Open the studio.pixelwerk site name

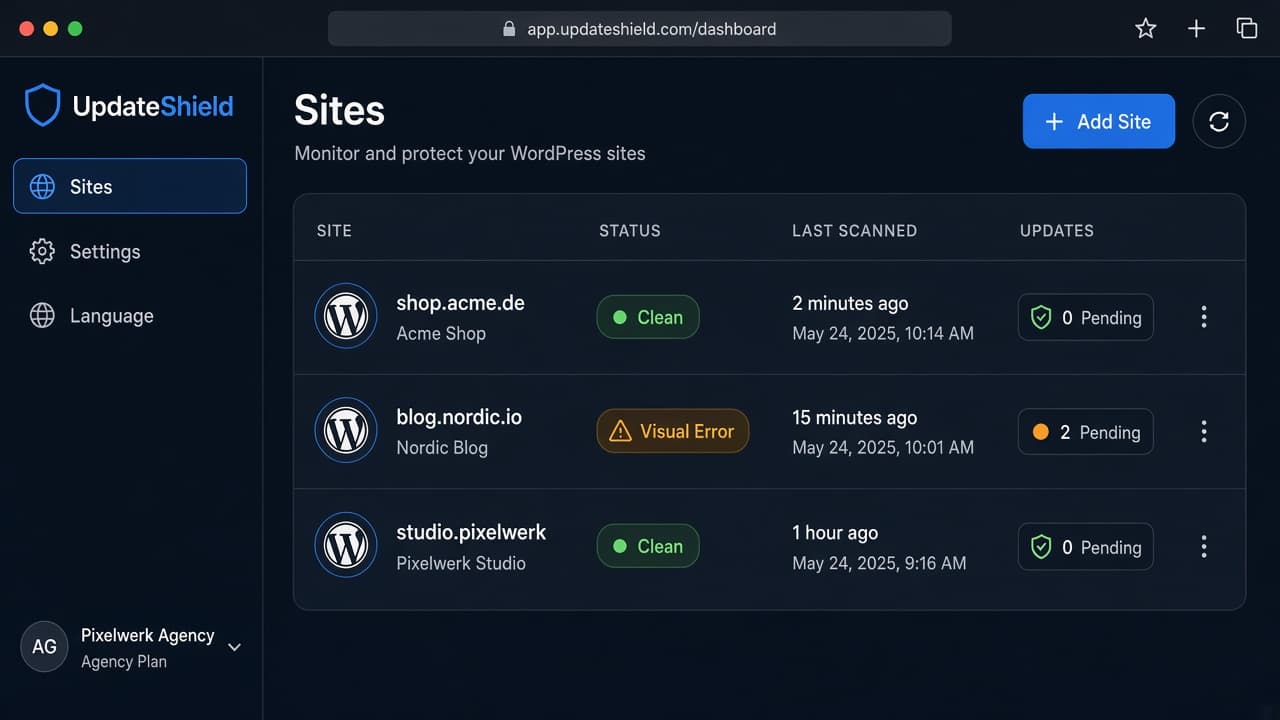(x=471, y=532)
